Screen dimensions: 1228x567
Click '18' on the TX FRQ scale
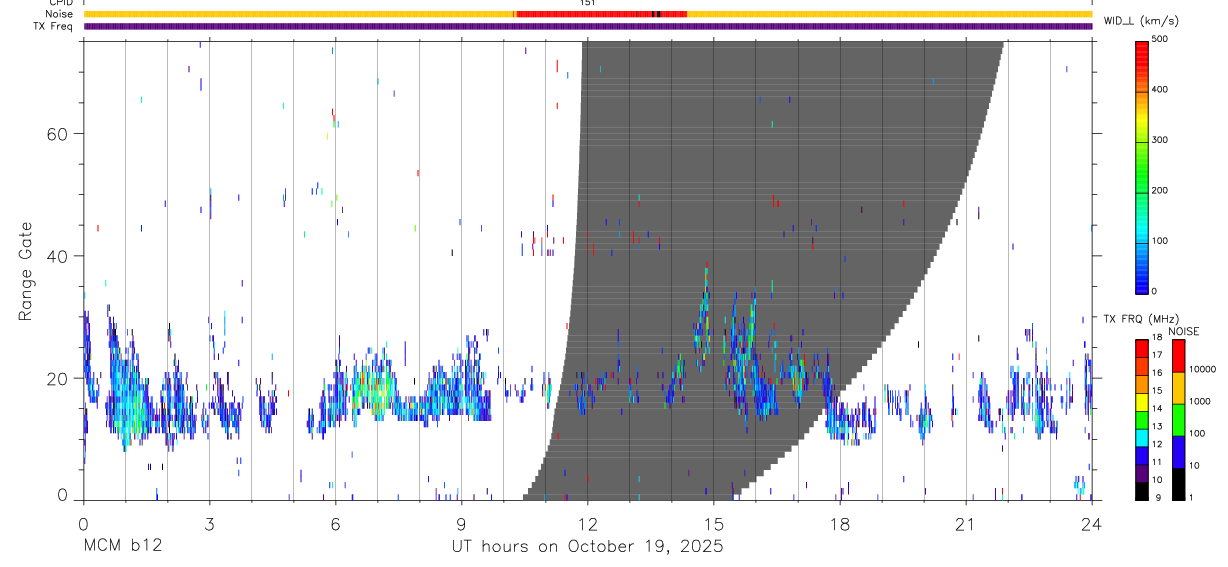(x=1157, y=337)
